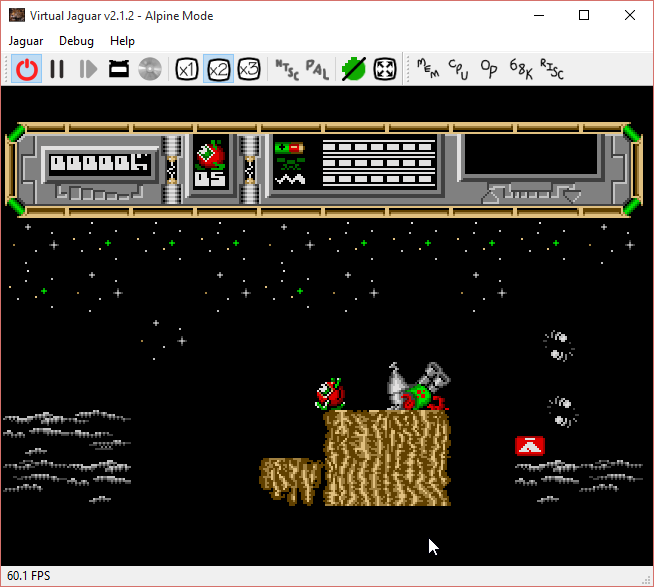Click the cartridge icon in the toolbar
This screenshot has height=587, width=654.
[x=119, y=69]
